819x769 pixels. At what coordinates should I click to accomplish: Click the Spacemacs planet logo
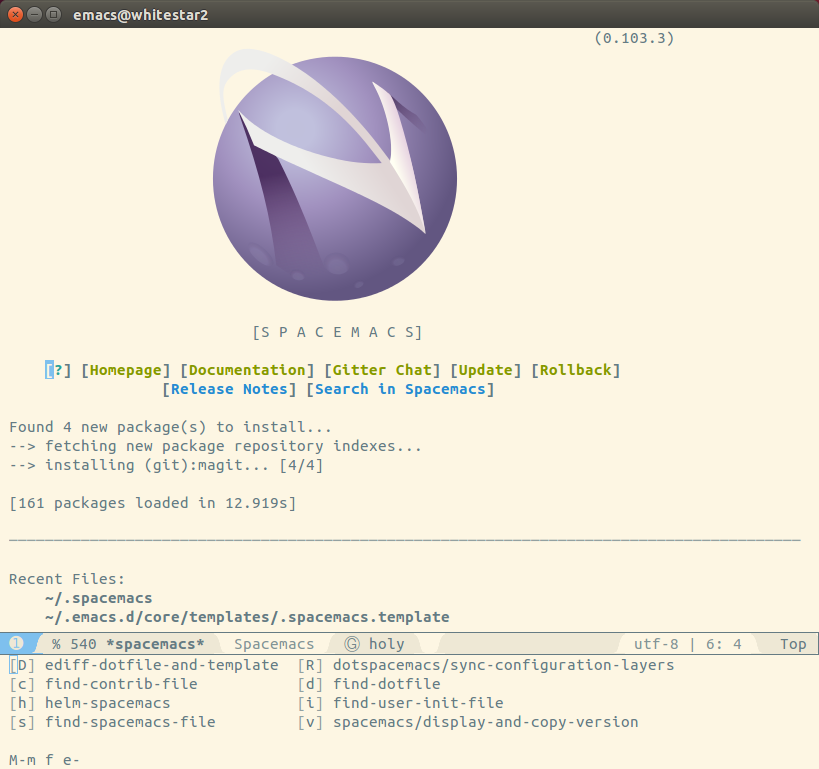pos(335,176)
